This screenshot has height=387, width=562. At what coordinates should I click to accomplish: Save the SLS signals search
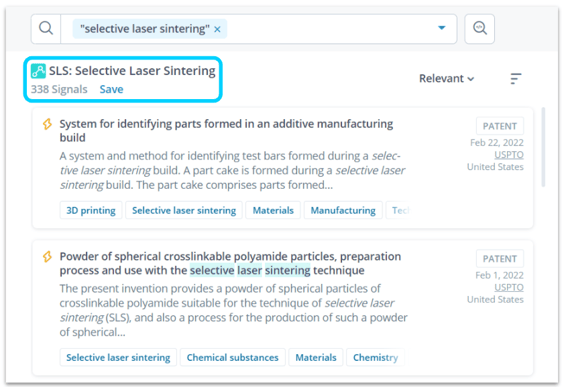111,89
